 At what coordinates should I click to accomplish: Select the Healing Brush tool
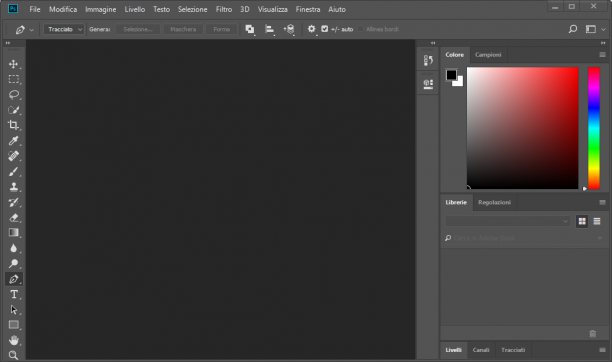[14, 156]
